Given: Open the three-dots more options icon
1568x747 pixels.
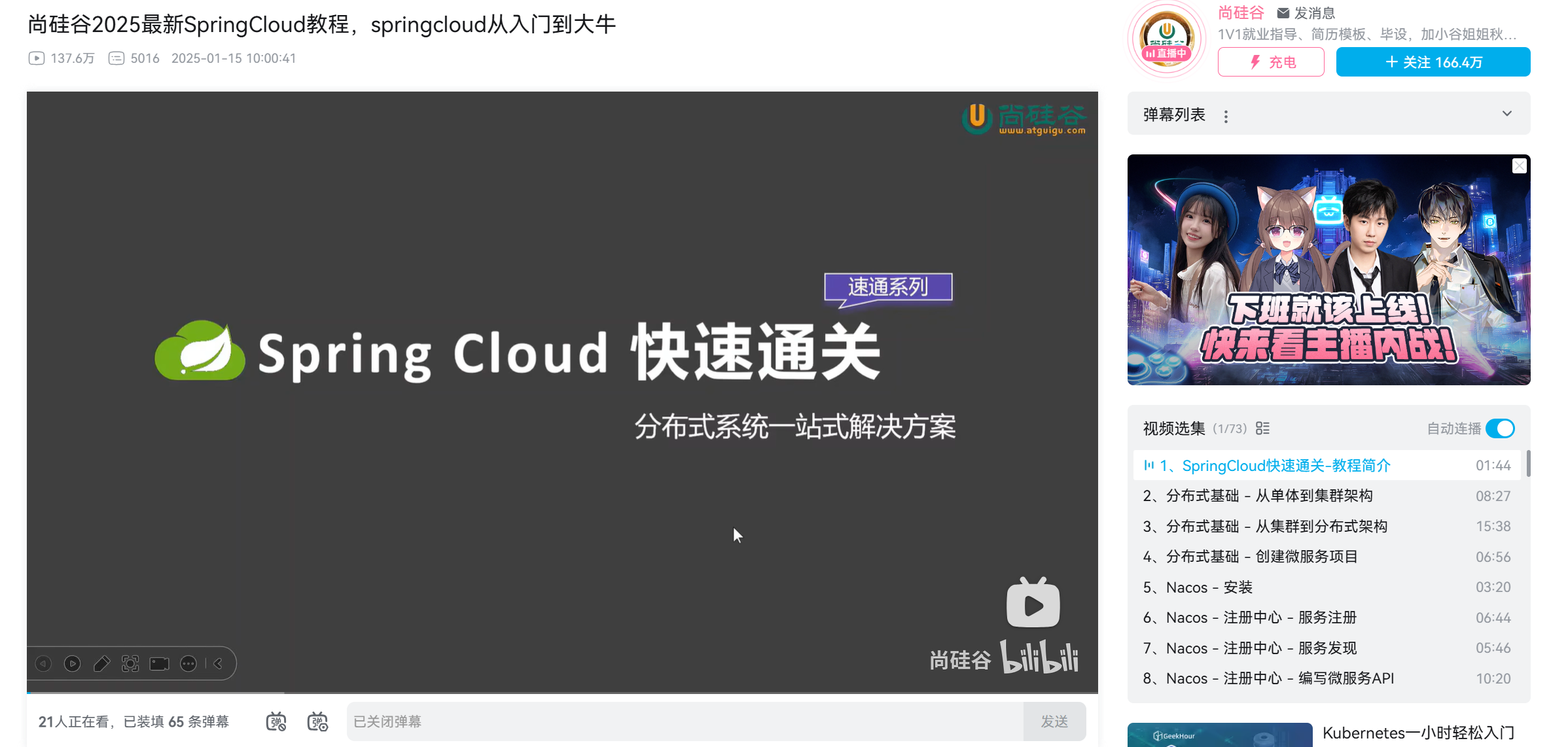Looking at the screenshot, I should click(x=188, y=664).
